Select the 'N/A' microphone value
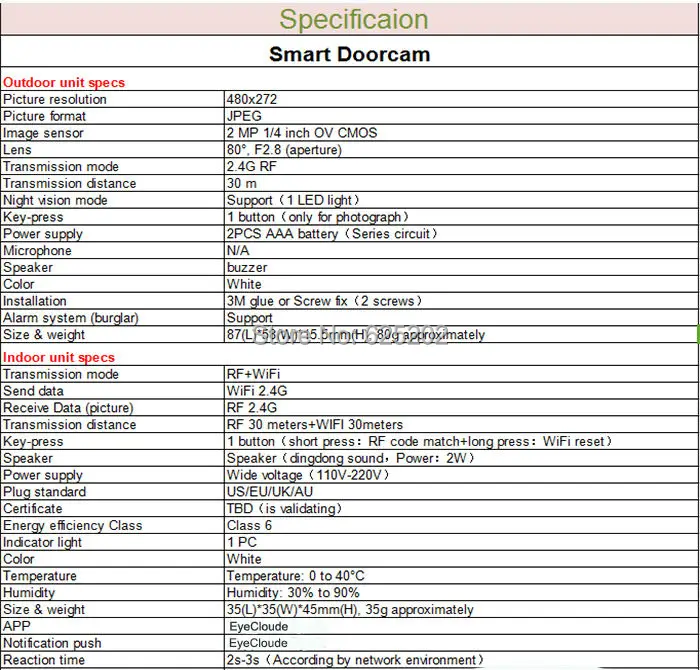 pyautogui.click(x=238, y=251)
